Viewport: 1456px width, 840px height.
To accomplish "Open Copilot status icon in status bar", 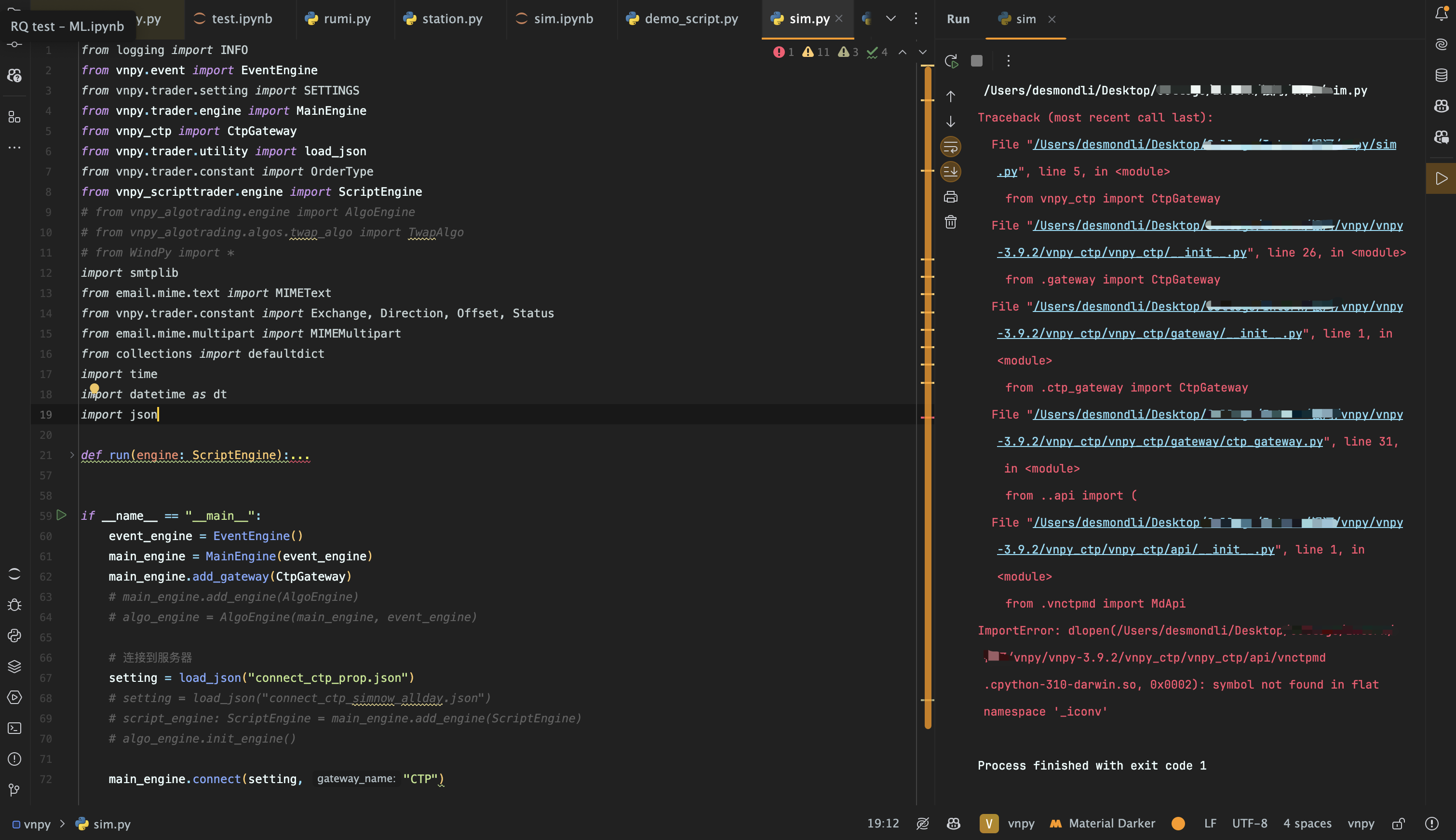I will 953,823.
